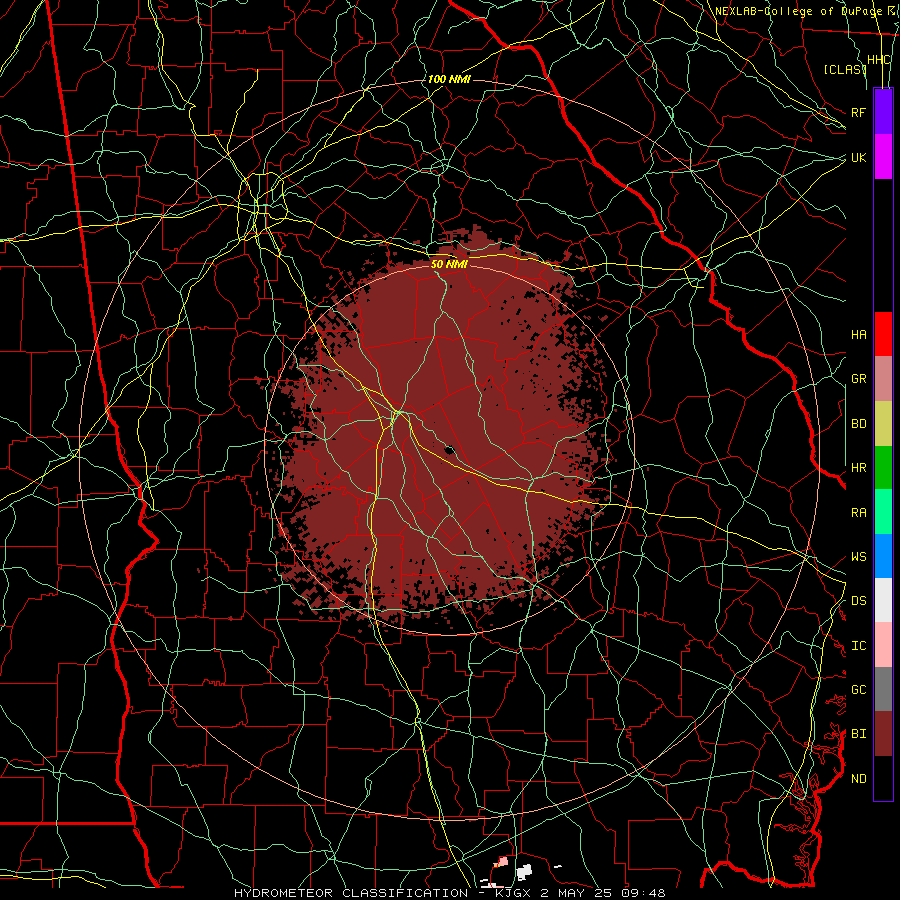Click the HYDROMETEOR CLASSIFICATION caption text

pyautogui.click(x=351, y=893)
